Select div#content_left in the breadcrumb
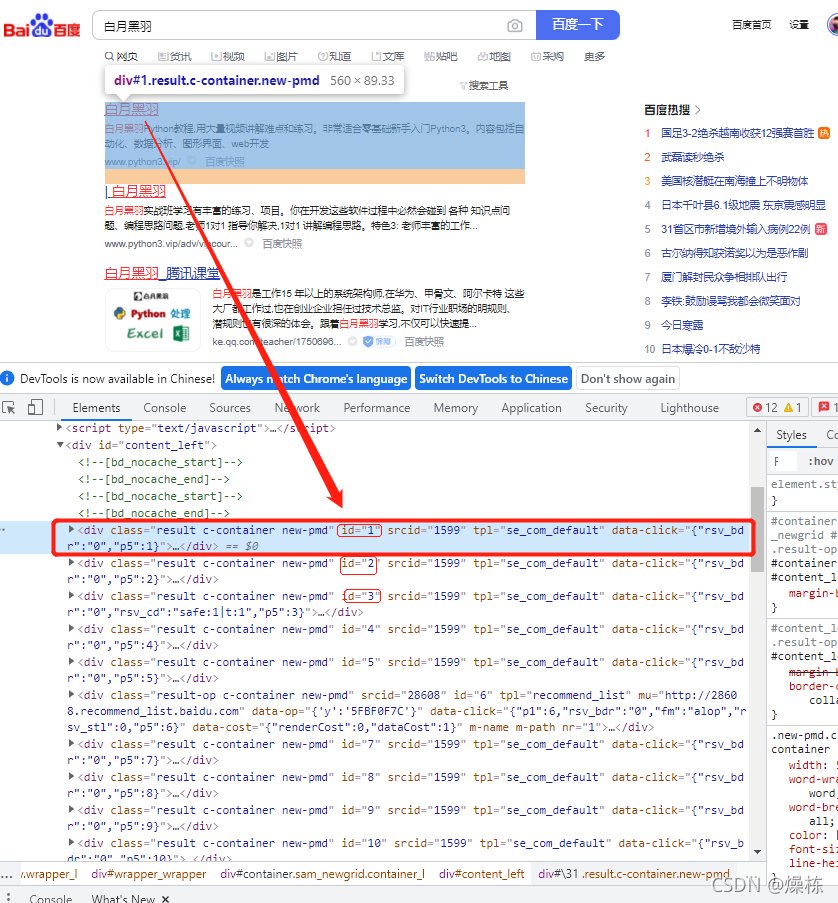 [481, 874]
